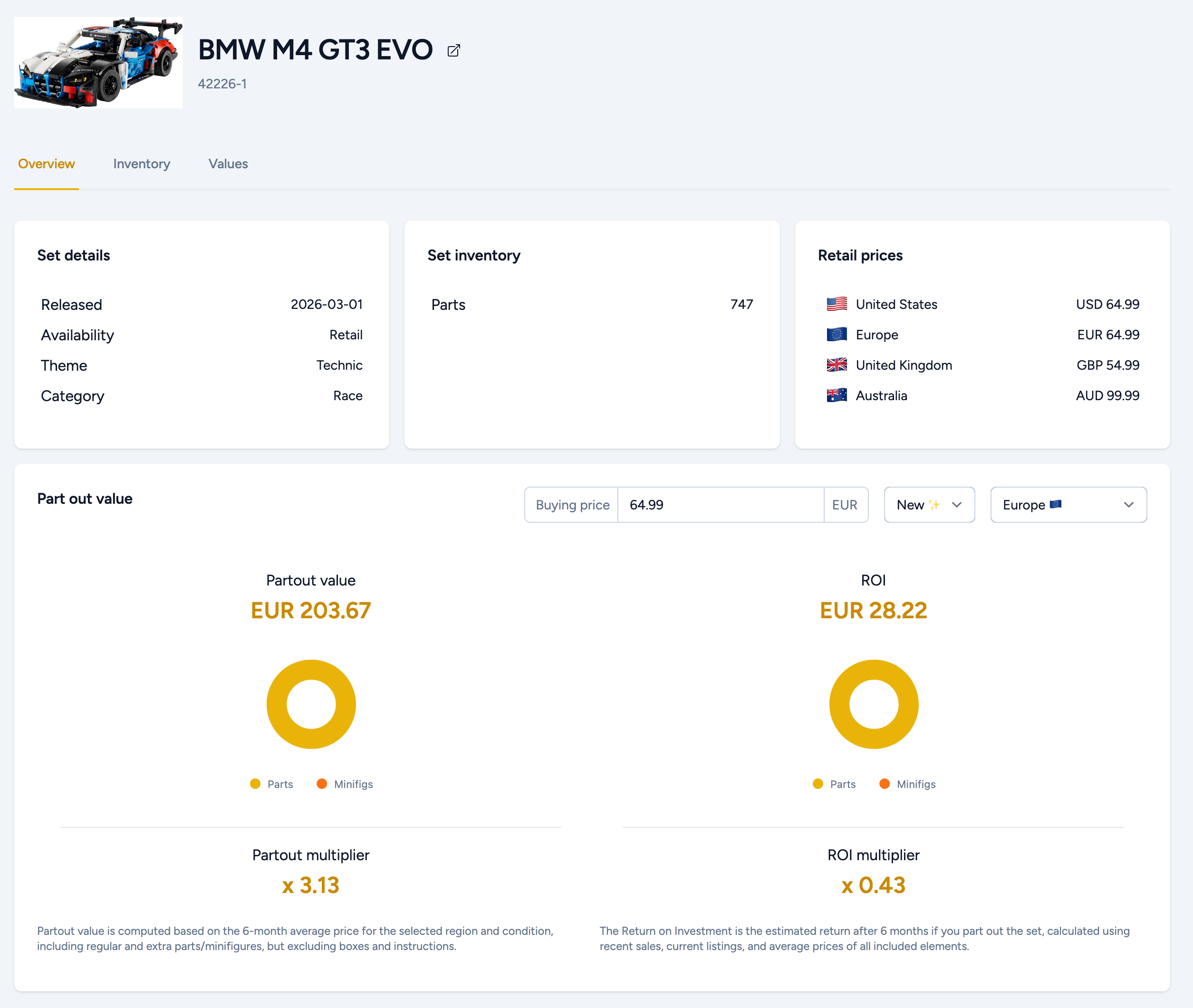
Task: Click the United States flag icon
Action: pyautogui.click(x=836, y=304)
